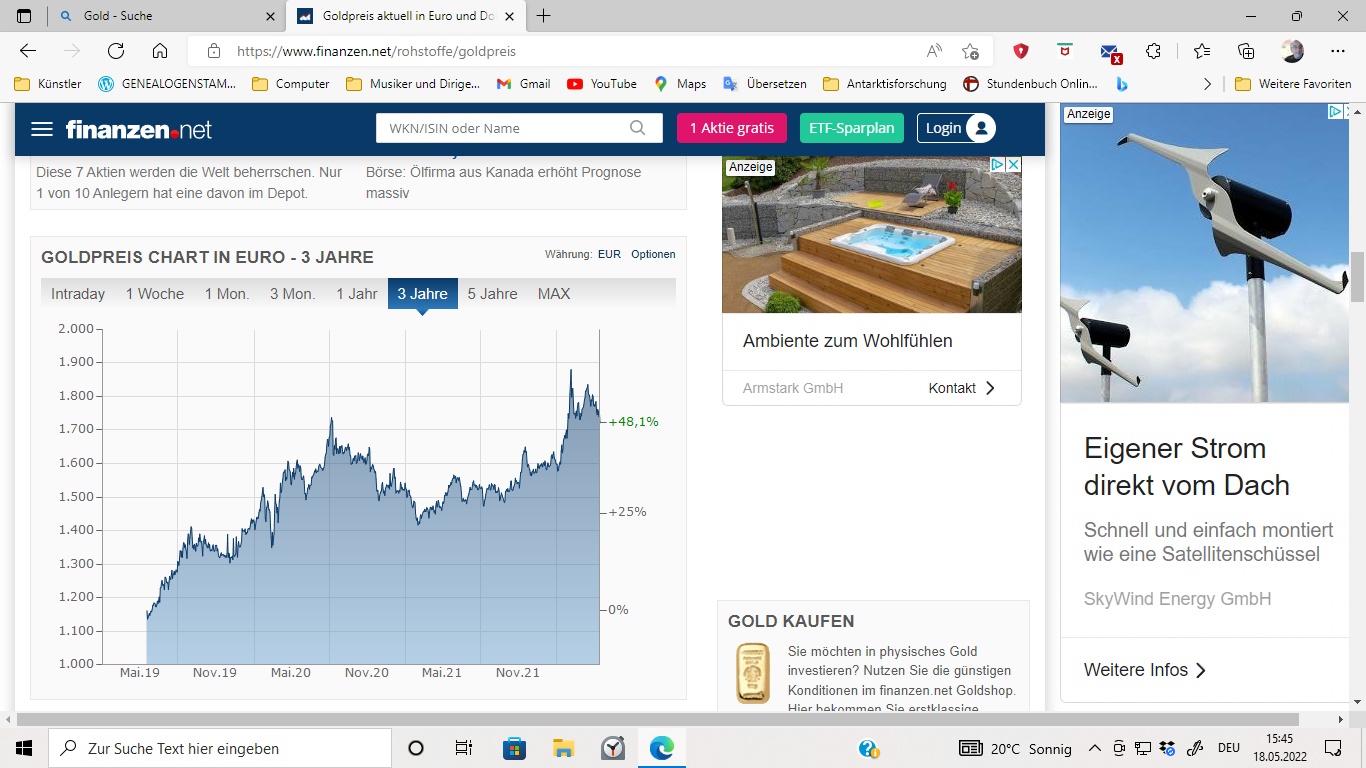Open 'Weitere Infos' in SkyWind ad
Screen dimensions: 1366x768
click(1145, 670)
